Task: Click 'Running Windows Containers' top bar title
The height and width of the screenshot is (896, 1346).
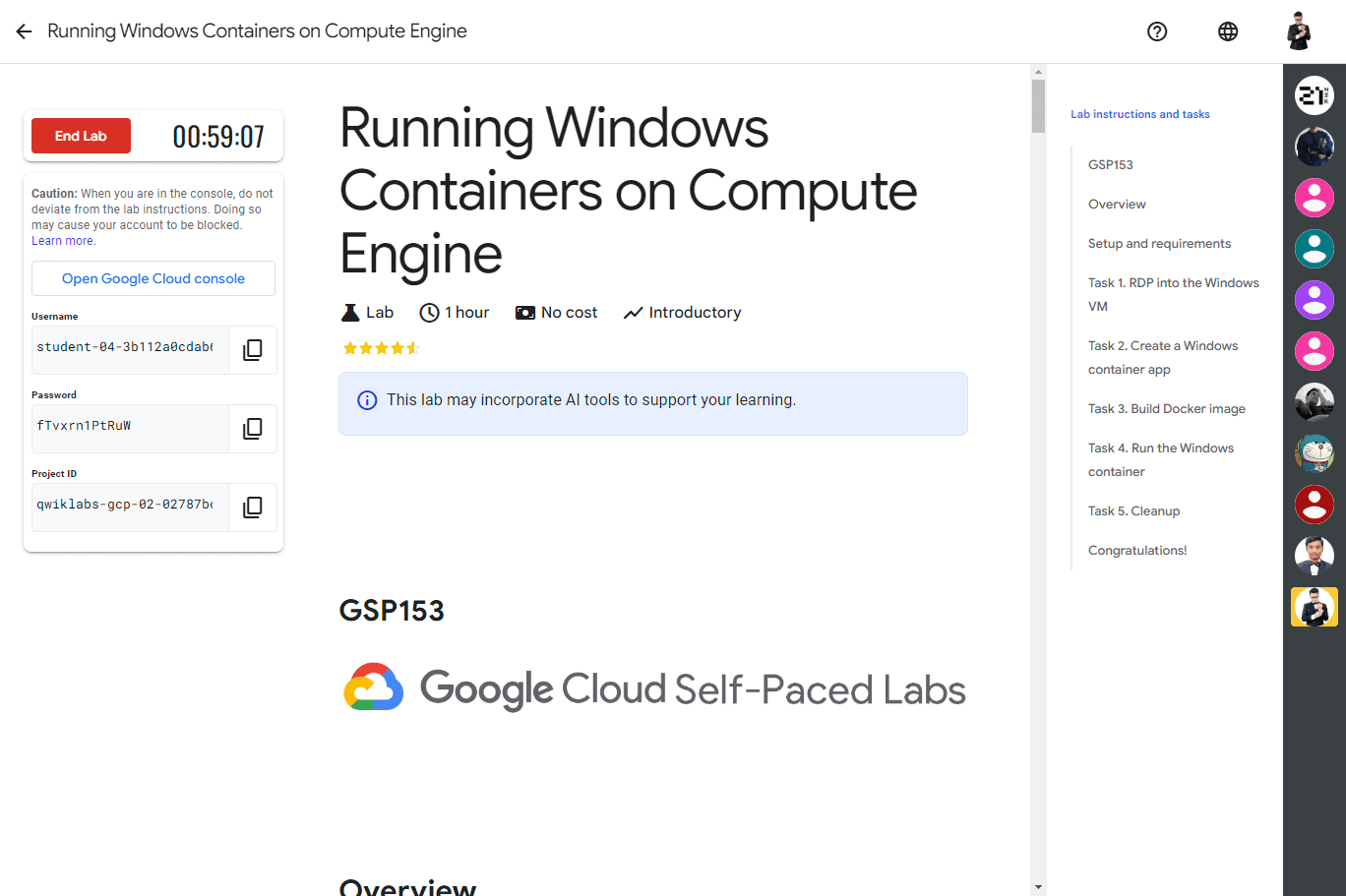Action: pos(257,31)
